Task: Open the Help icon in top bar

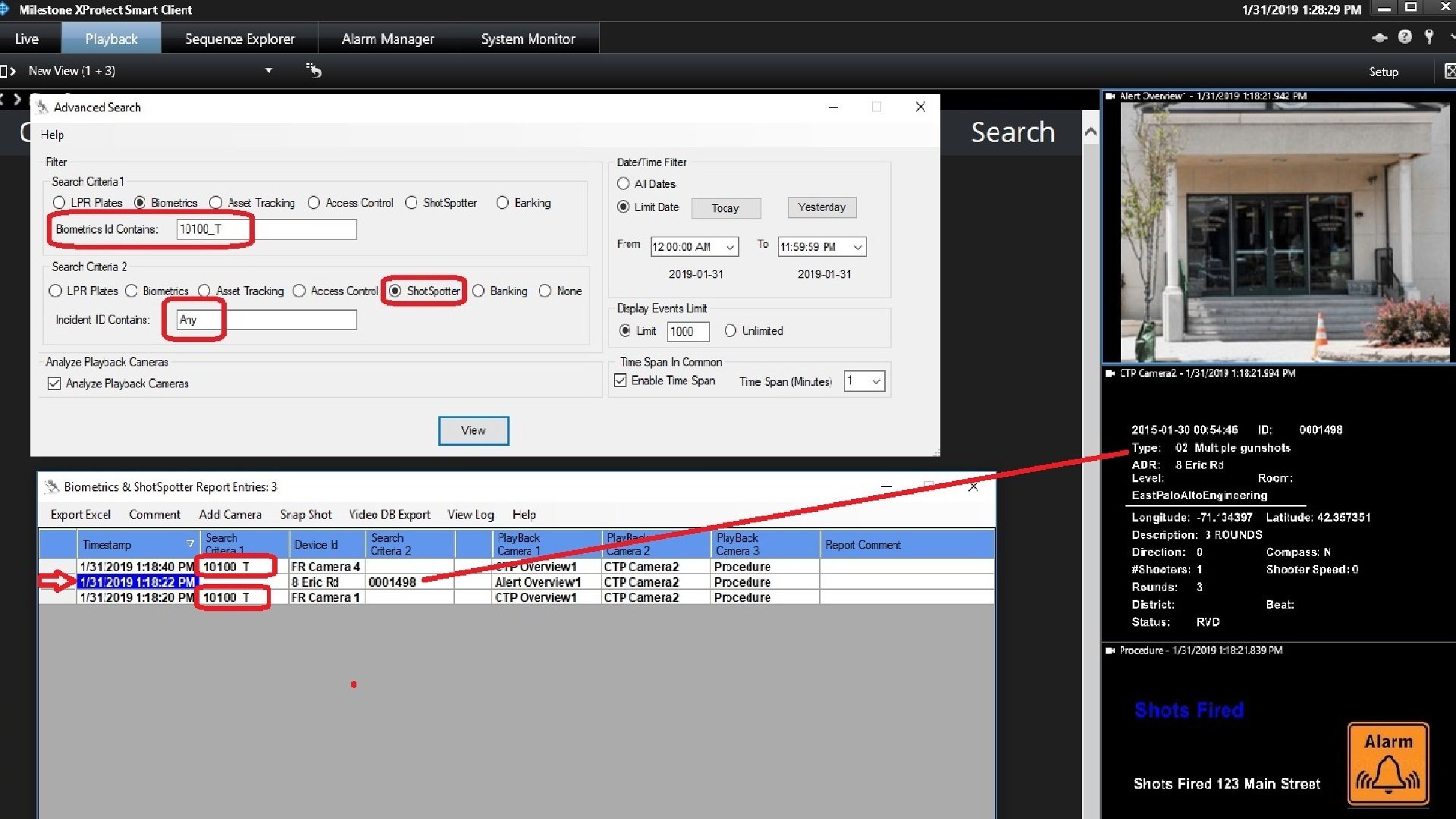Action: point(1405,37)
